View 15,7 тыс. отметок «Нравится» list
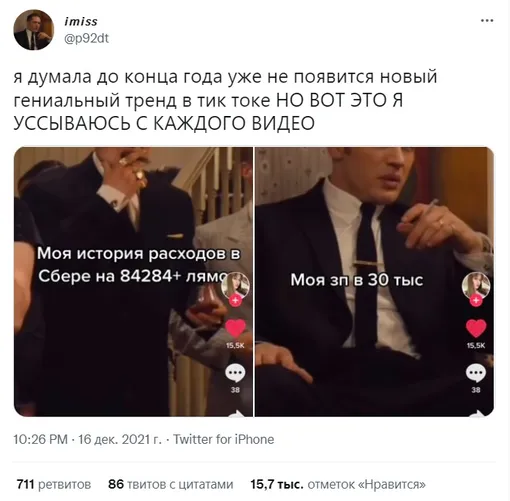The height and width of the screenshot is (501, 510). coord(338,484)
